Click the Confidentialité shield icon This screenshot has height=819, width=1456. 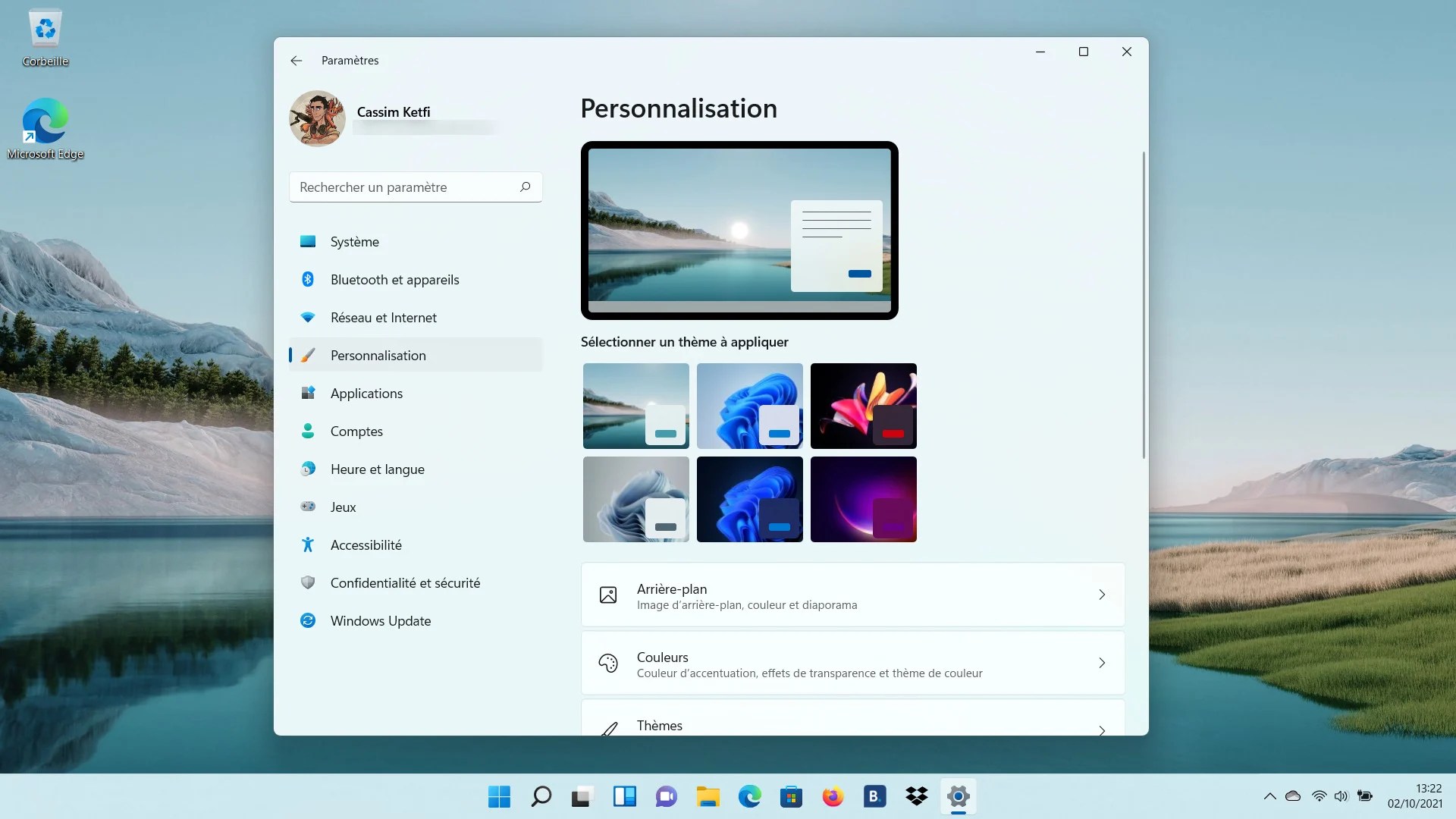[308, 582]
